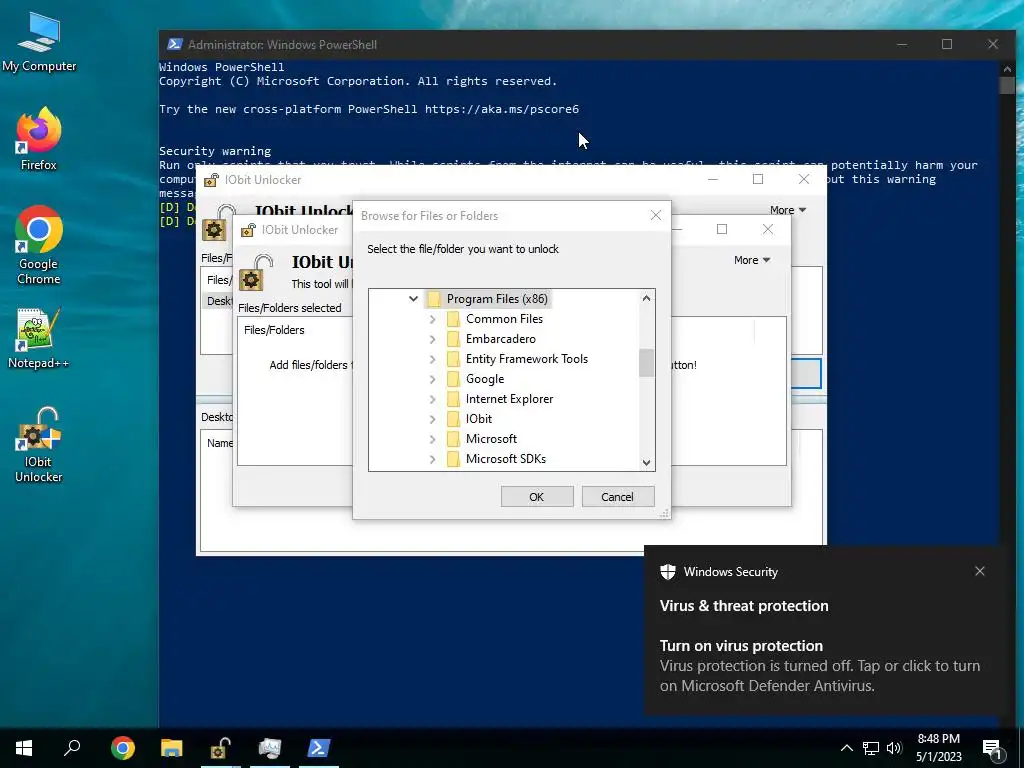
Task: Click the rear IObit Unlocker title bar icon
Action: point(211,180)
